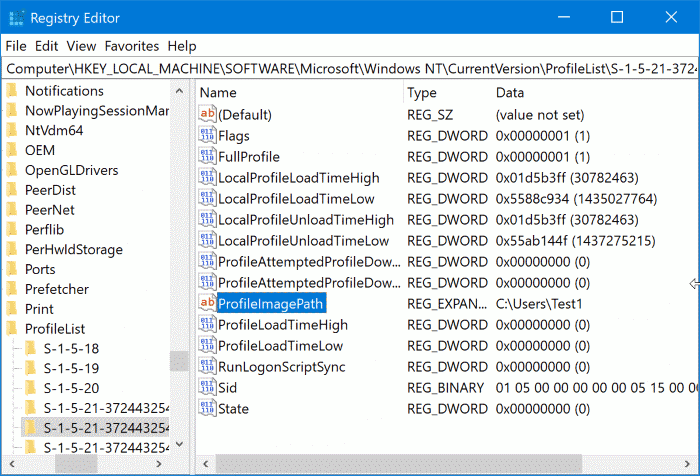Viewport: 700px width, 476px height.
Task: Click the Perflib folder icon
Action: coord(12,230)
